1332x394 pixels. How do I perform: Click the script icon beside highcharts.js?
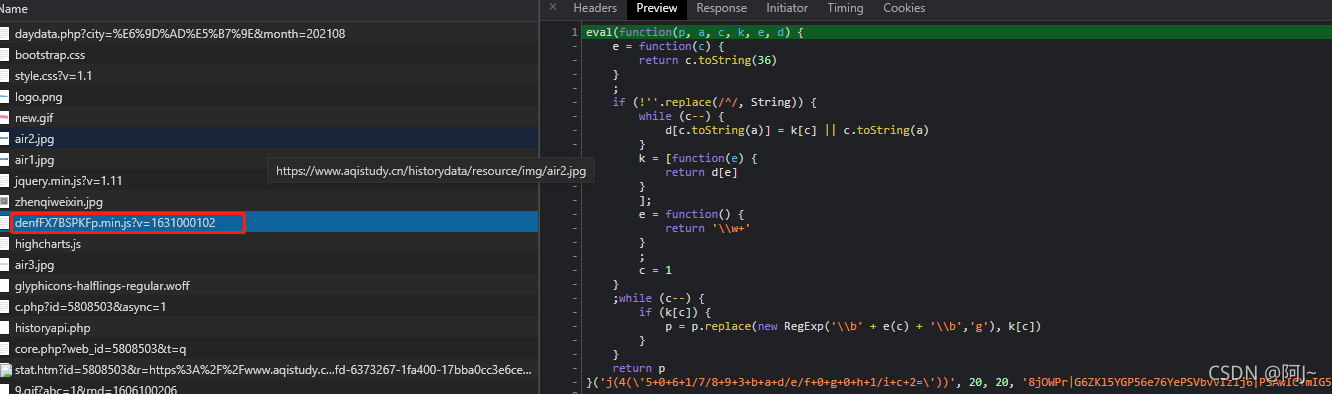[5, 244]
